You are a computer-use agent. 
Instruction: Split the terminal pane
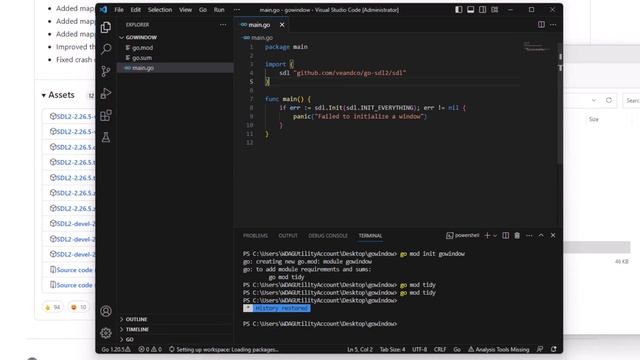point(505,236)
